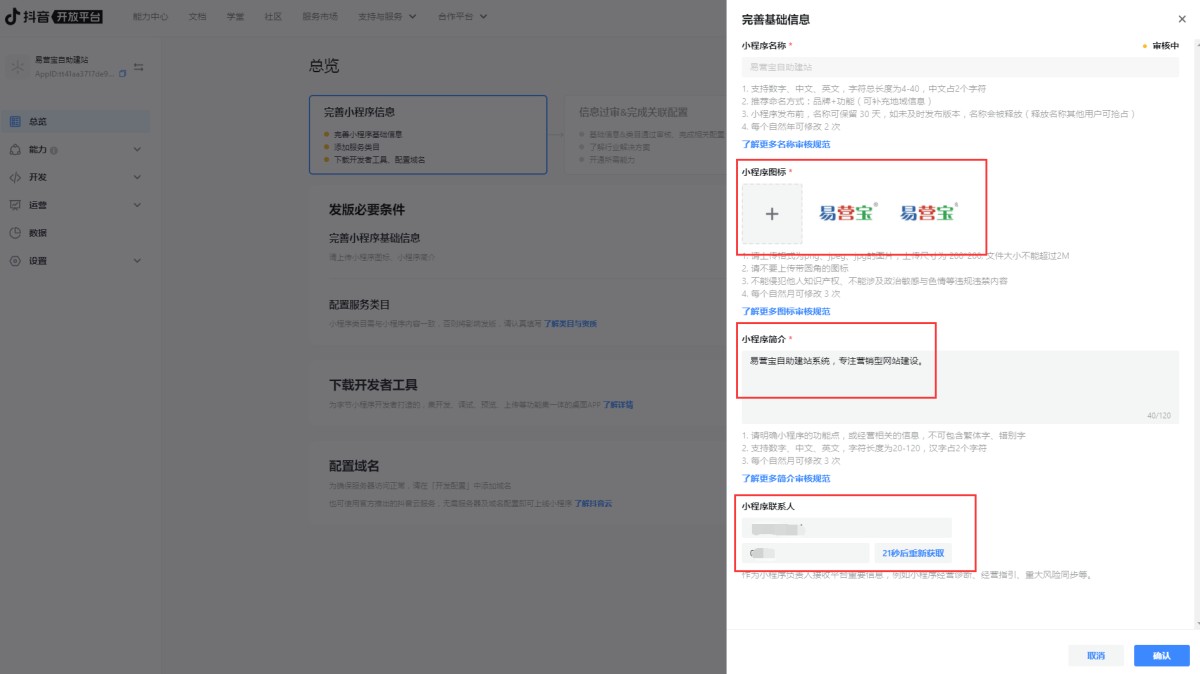Click the switch-app arrows icon beside AppID

pyautogui.click(x=139, y=67)
